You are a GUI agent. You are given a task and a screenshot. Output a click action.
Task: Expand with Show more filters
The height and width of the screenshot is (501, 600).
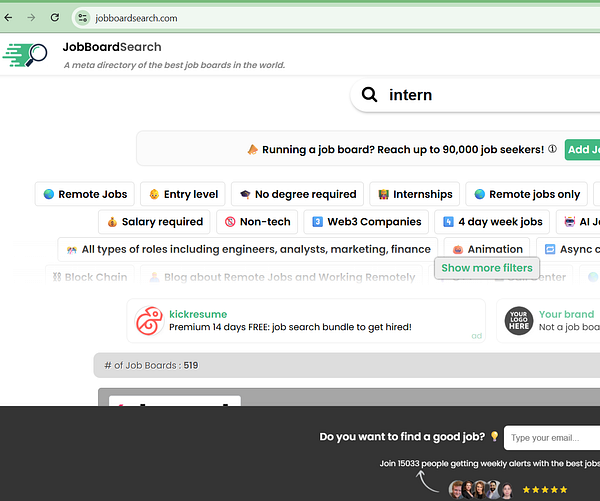tap(487, 268)
